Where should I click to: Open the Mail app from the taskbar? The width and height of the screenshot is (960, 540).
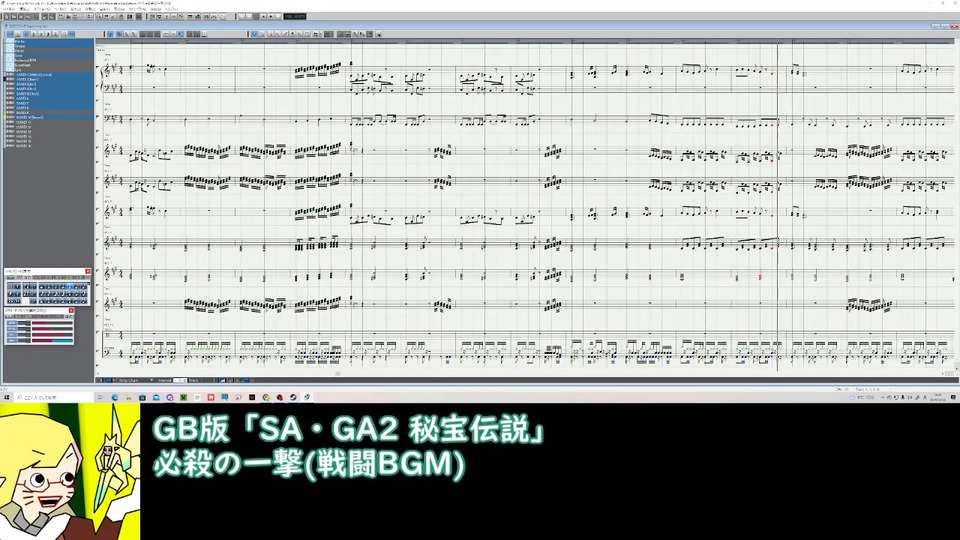pos(156,397)
